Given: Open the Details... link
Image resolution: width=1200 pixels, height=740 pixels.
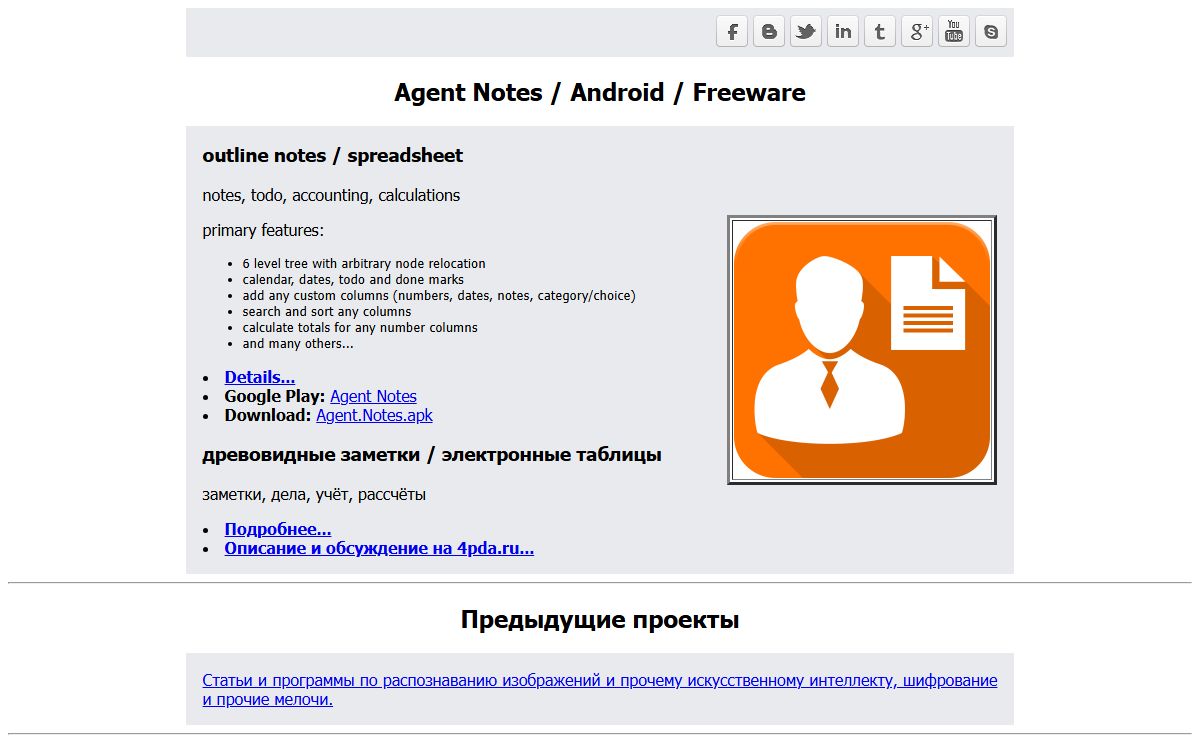Looking at the screenshot, I should point(260,377).
